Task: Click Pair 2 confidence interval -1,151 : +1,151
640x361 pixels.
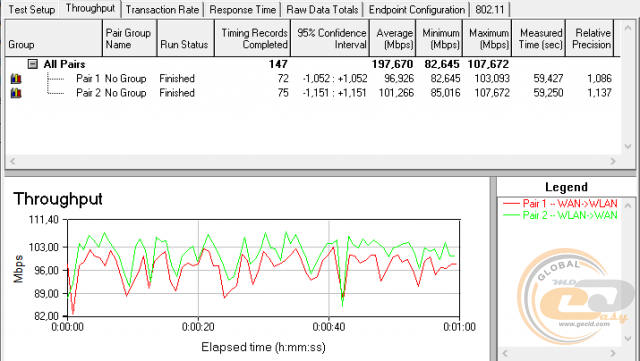Action: click(x=334, y=93)
